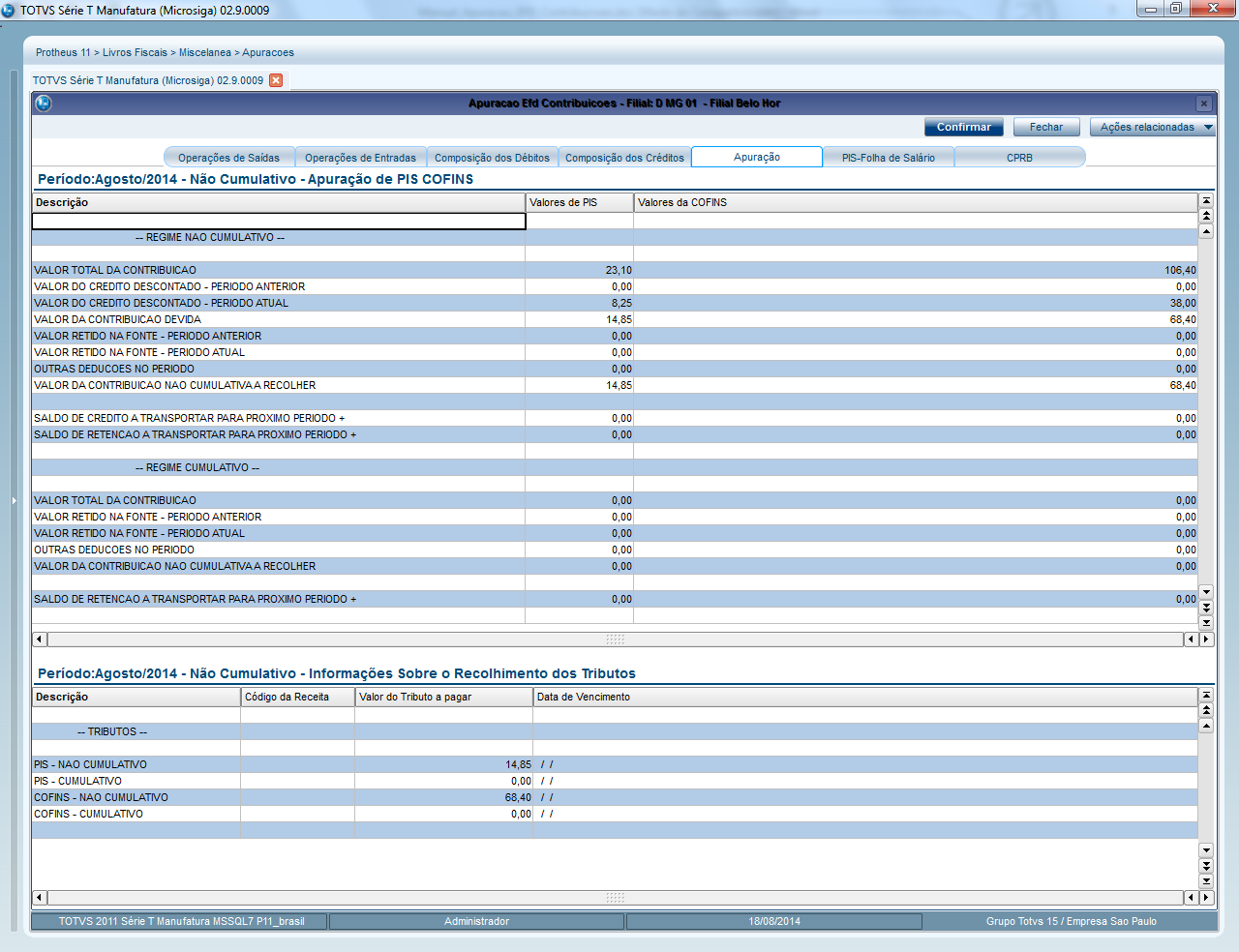Jump to last row in Tributos grid
The height and width of the screenshot is (952, 1239).
click(x=1206, y=881)
